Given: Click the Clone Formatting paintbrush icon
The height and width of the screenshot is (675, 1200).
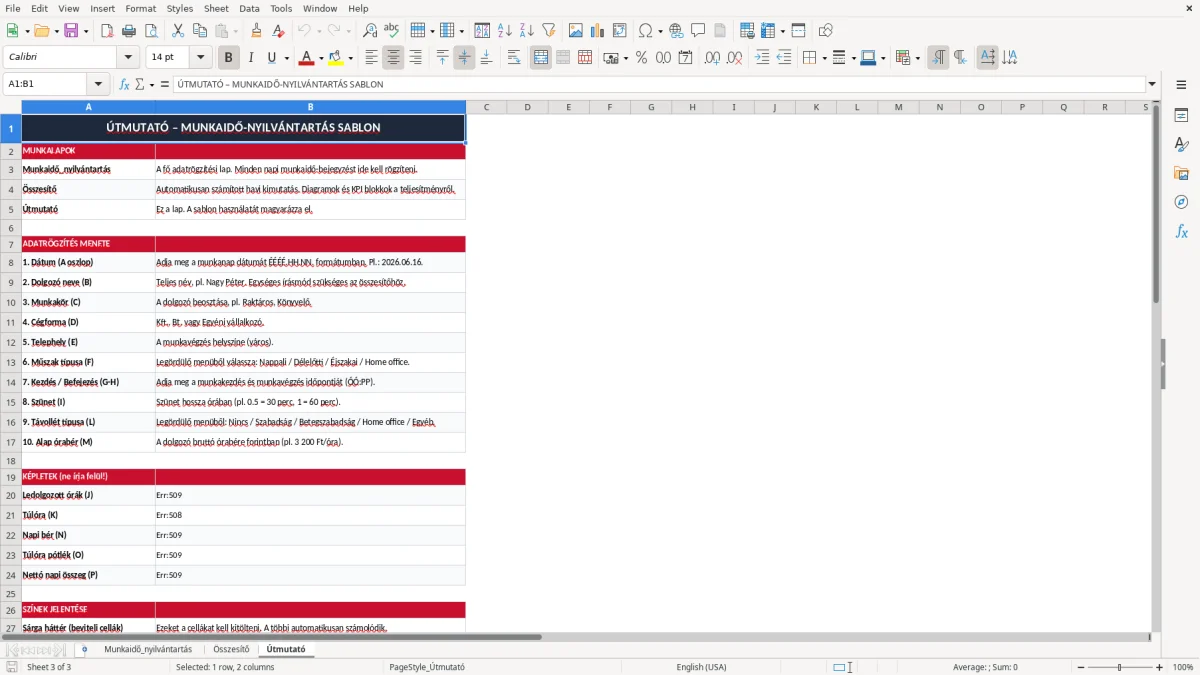Looking at the screenshot, I should point(256,31).
